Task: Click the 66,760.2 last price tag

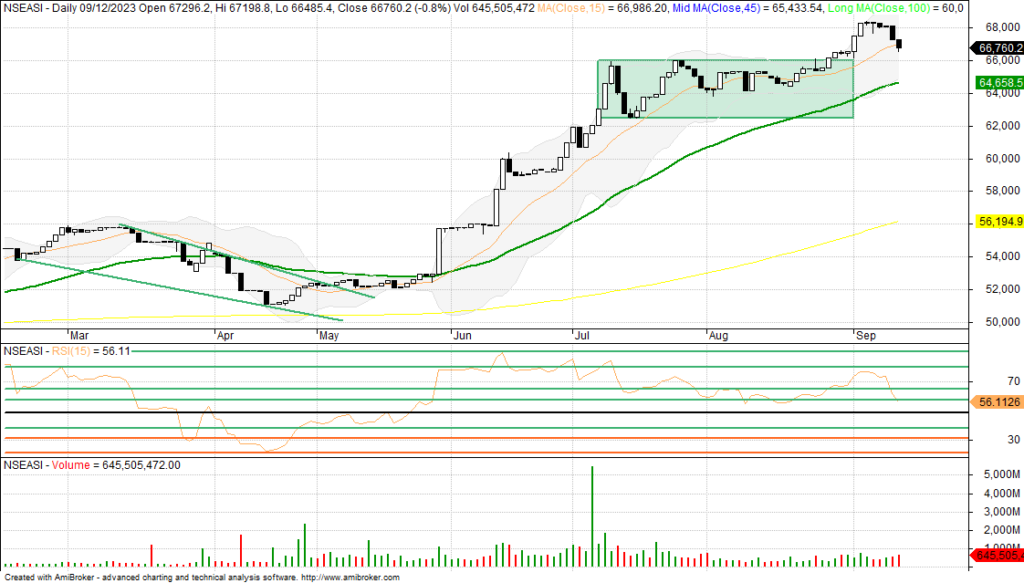Action: click(x=999, y=46)
